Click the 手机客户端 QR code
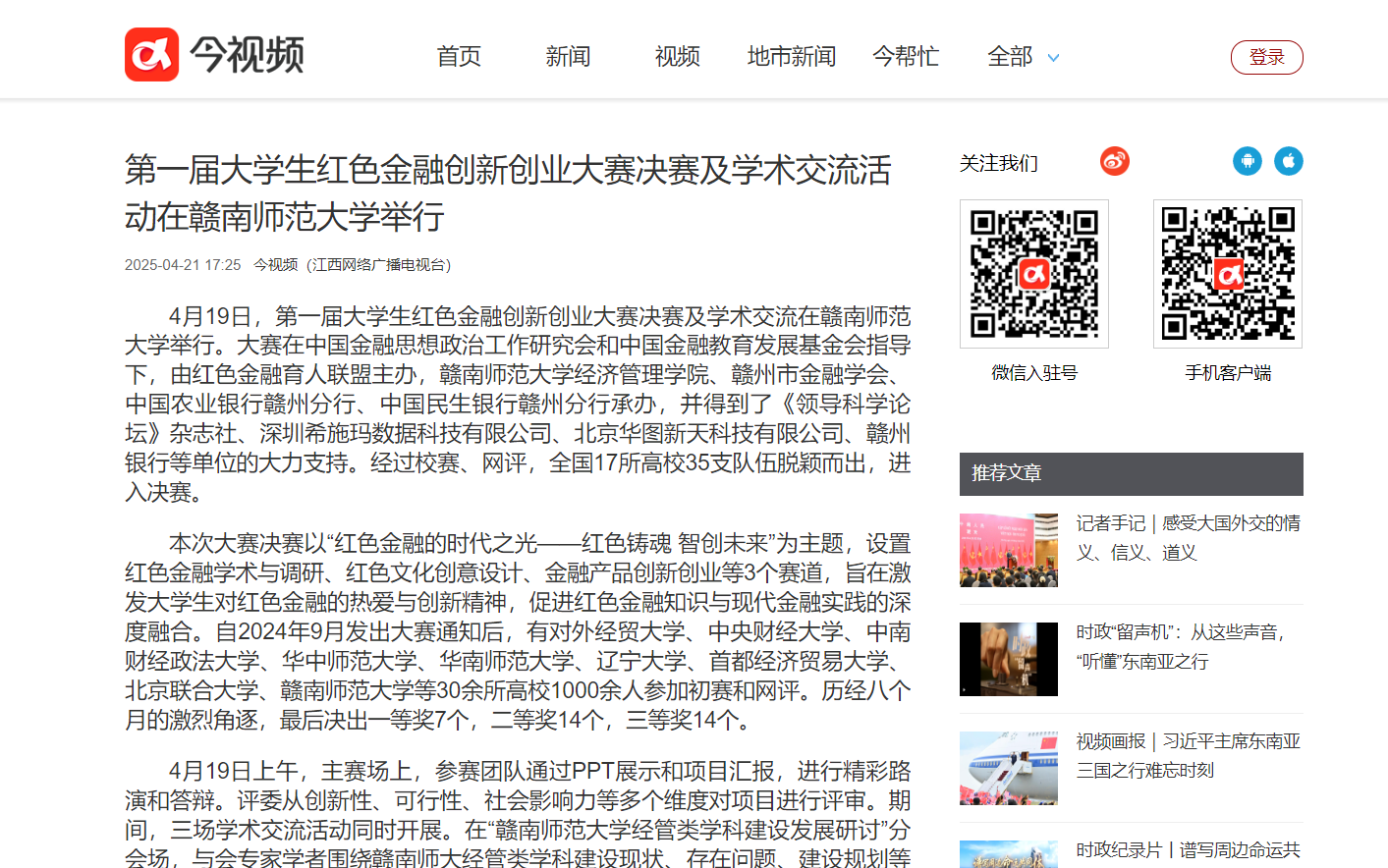 coord(1228,274)
